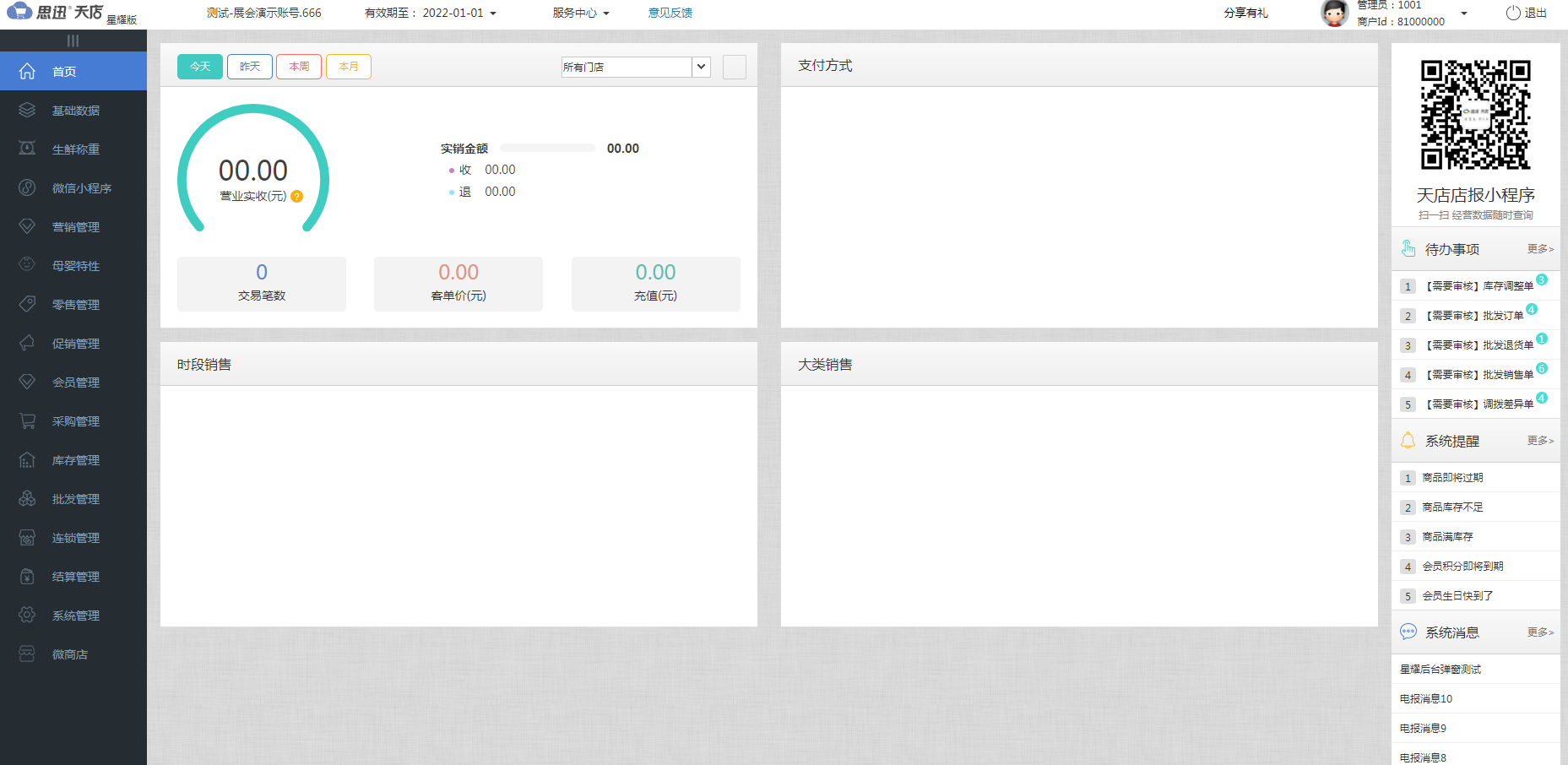Click the 基础数据 layers icon

point(27,110)
